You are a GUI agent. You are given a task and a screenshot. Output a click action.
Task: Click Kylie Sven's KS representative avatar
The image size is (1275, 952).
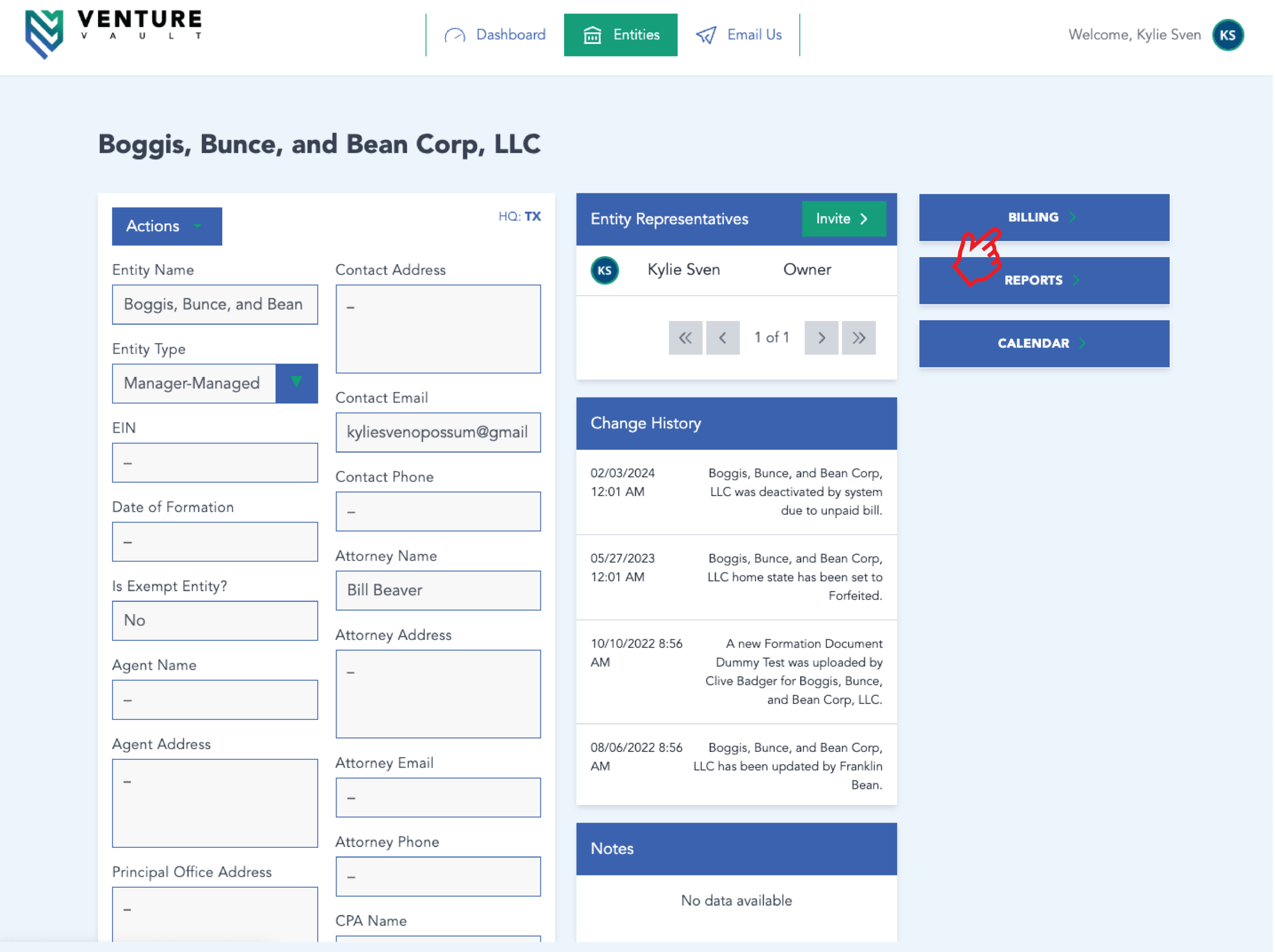tap(604, 271)
